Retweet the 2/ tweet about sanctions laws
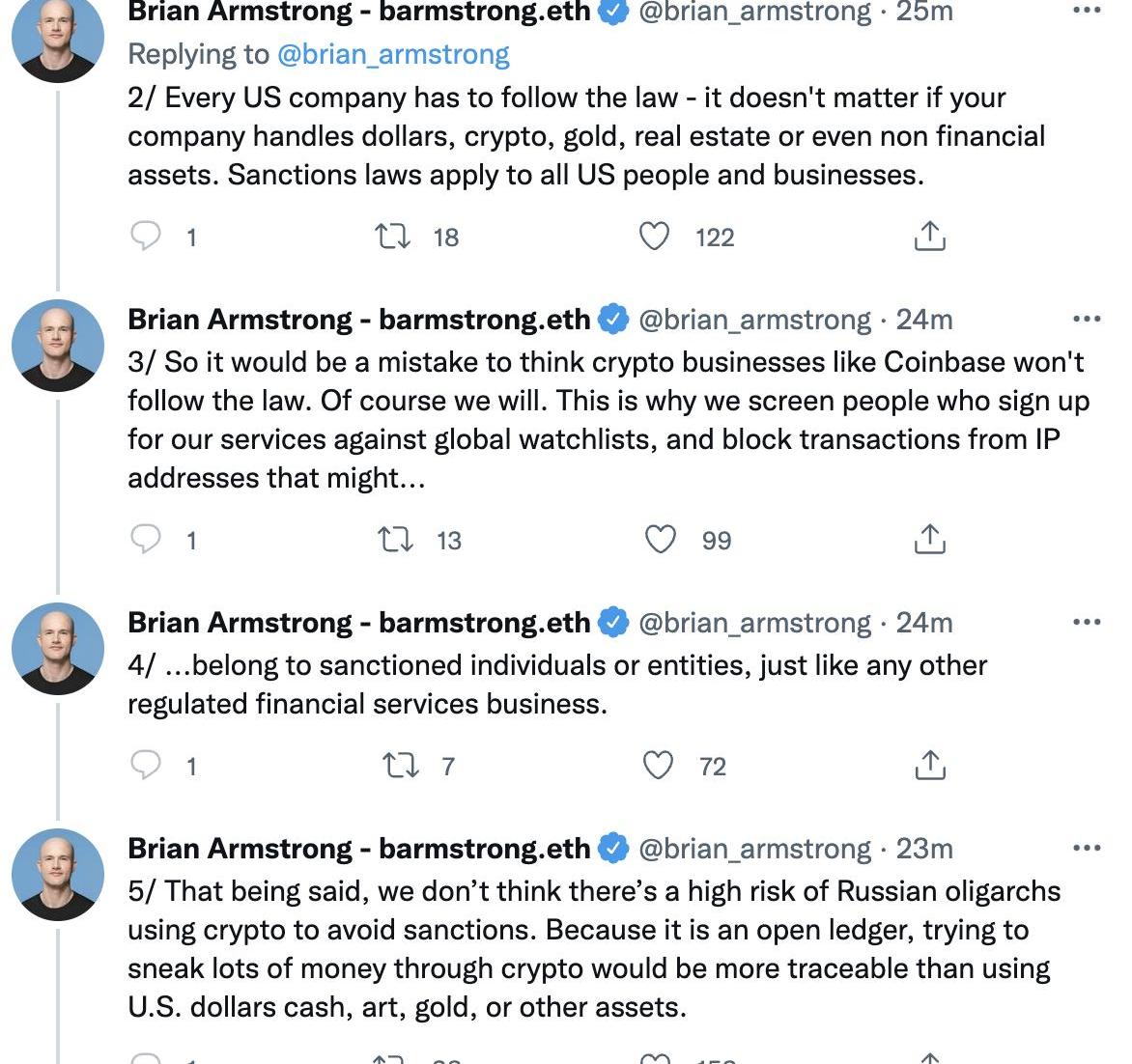This screenshot has height=1064, width=1132. click(x=392, y=237)
